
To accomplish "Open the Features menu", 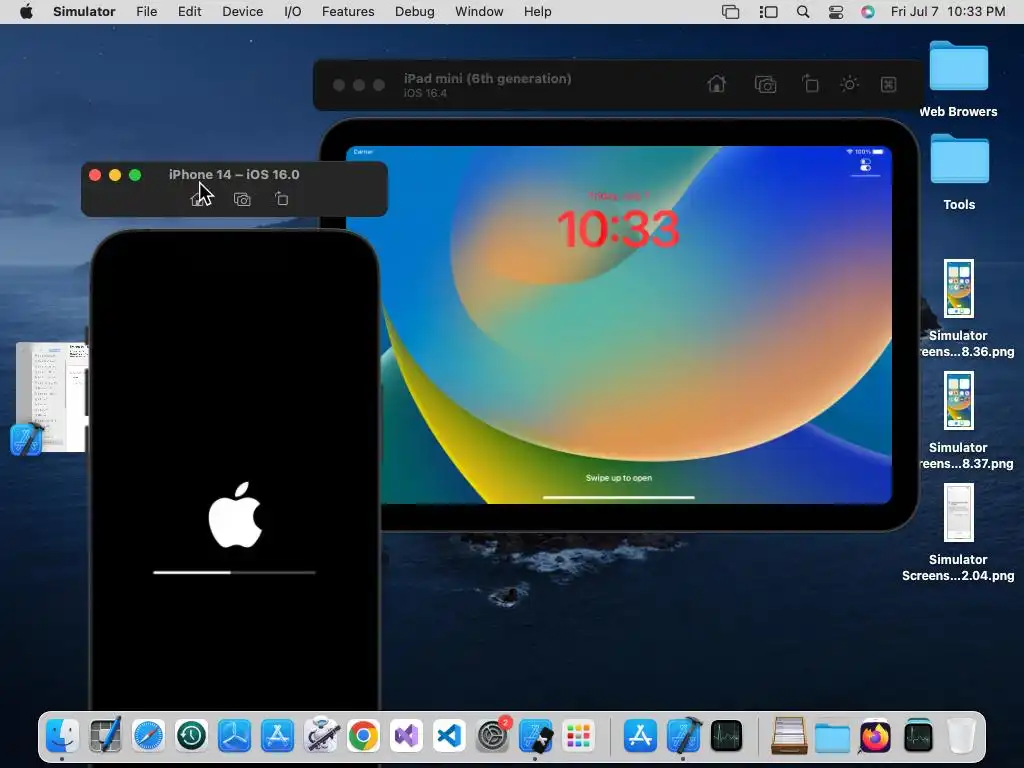I will click(x=348, y=12).
